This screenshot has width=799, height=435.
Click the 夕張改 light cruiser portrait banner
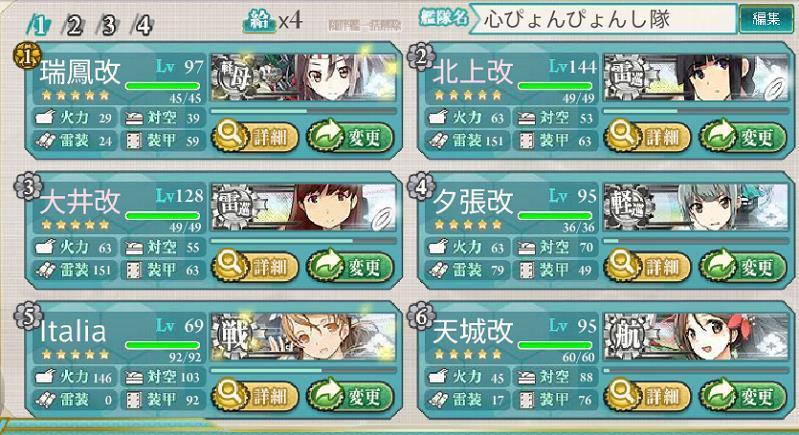coord(696,207)
